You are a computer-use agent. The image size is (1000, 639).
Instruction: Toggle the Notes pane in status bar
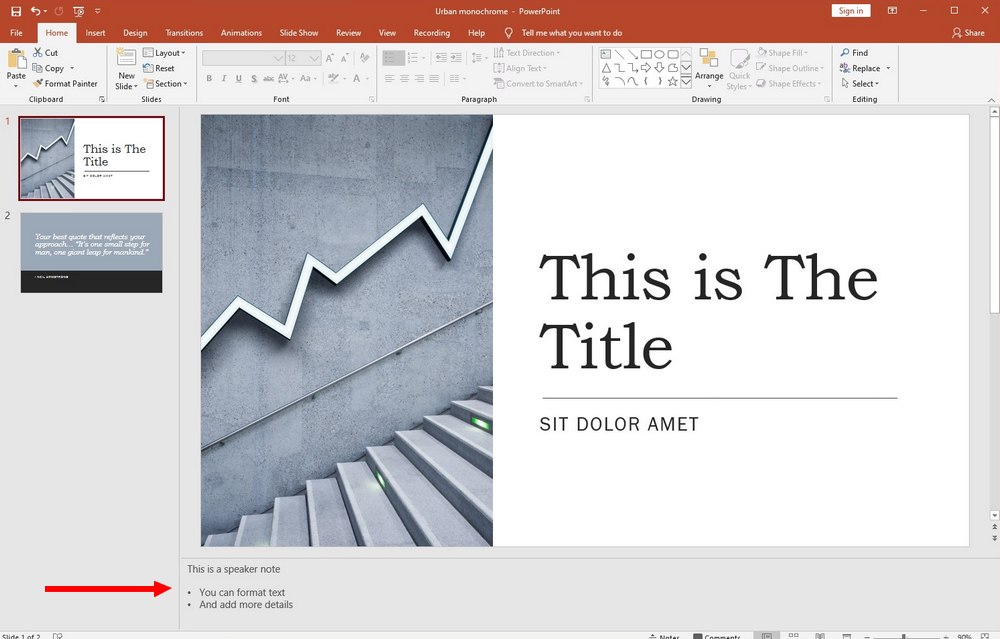point(664,636)
